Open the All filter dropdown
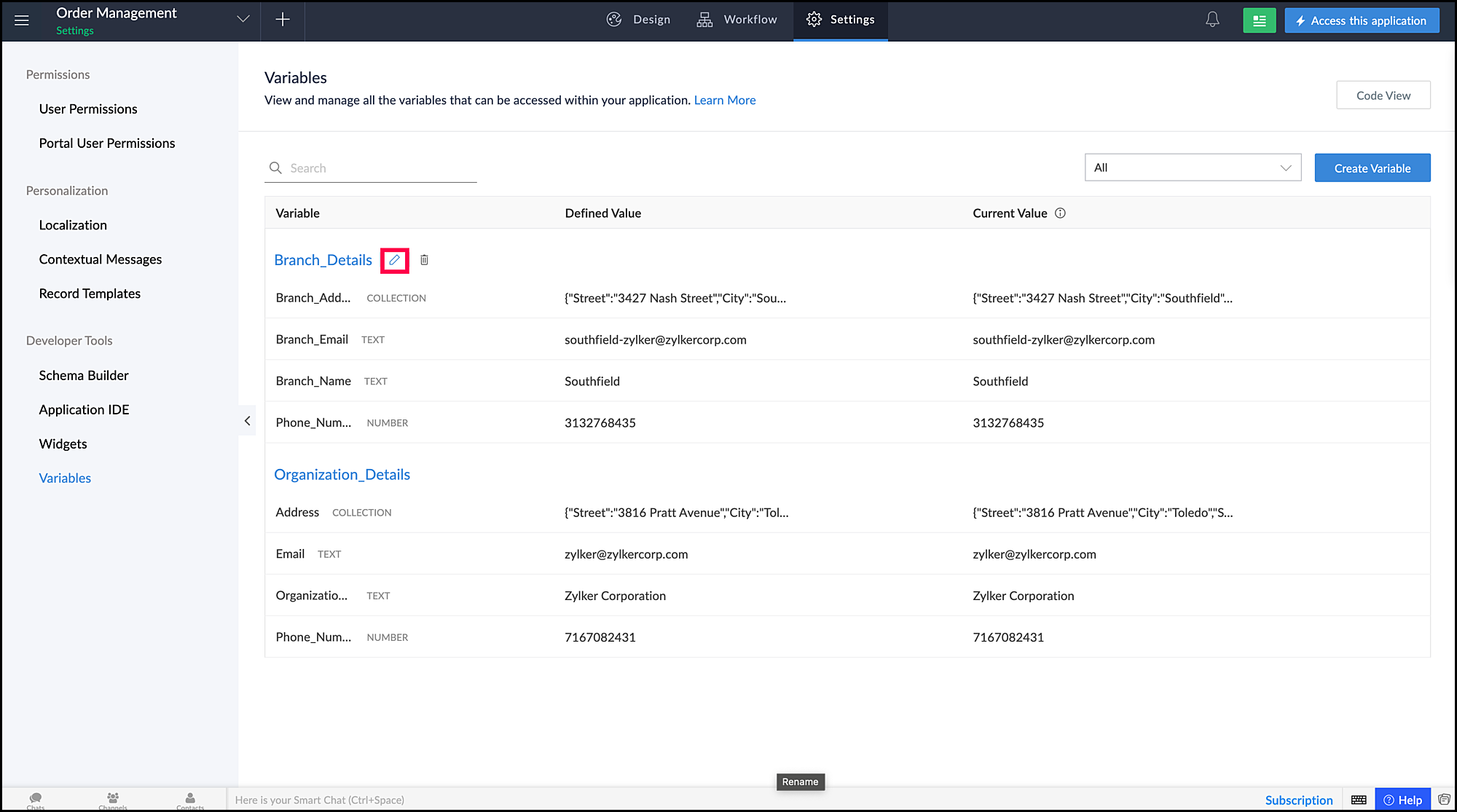Image resolution: width=1457 pixels, height=812 pixels. tap(1193, 167)
